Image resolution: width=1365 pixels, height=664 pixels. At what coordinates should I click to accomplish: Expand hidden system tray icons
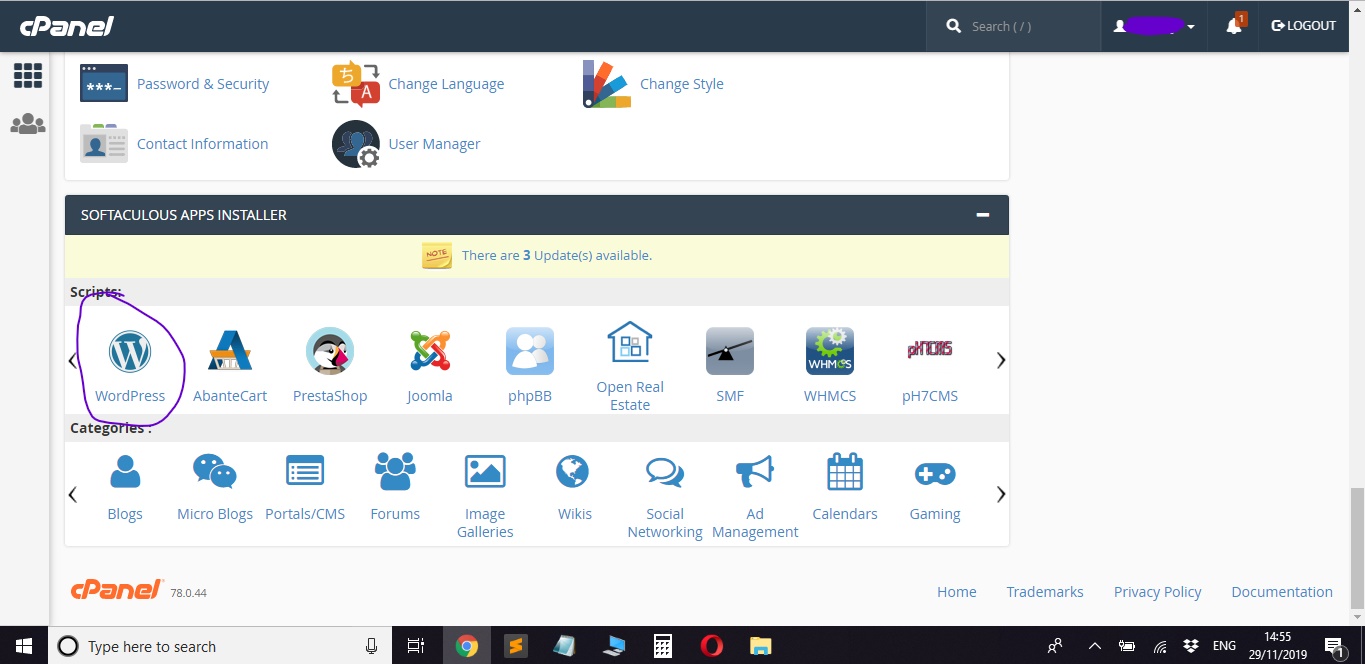1094,646
